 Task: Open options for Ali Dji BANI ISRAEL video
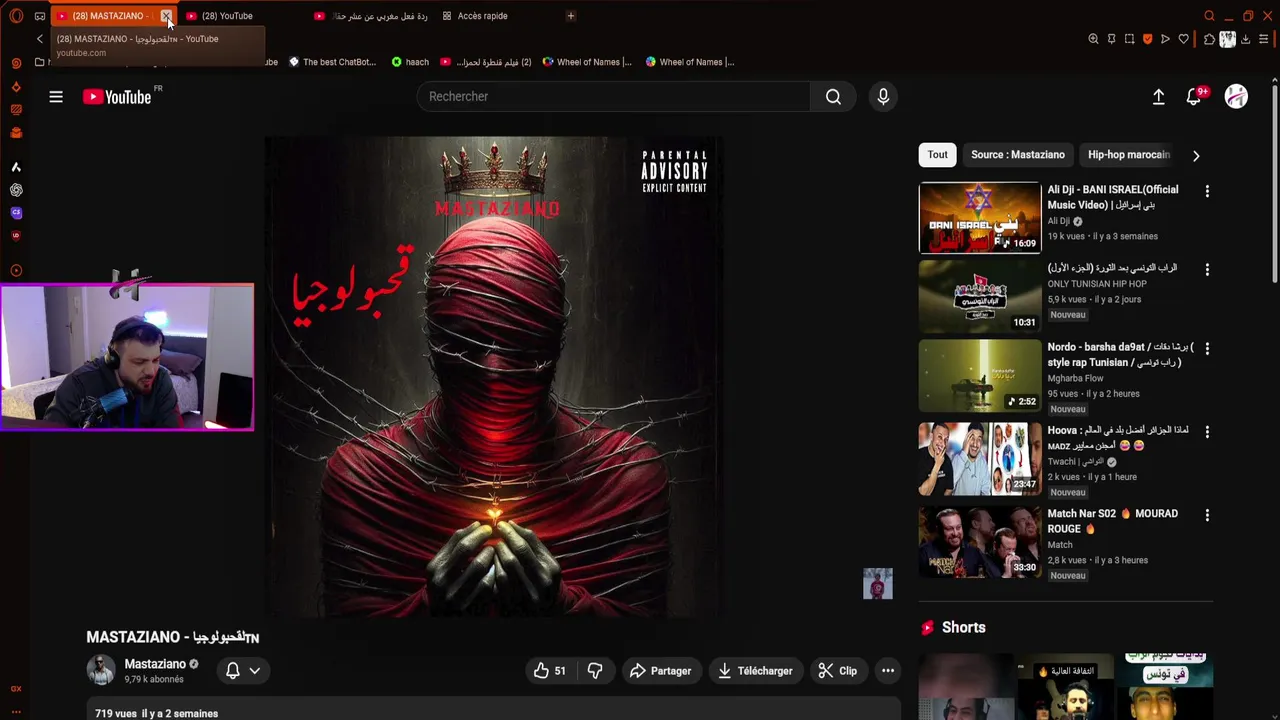[x=1207, y=191]
